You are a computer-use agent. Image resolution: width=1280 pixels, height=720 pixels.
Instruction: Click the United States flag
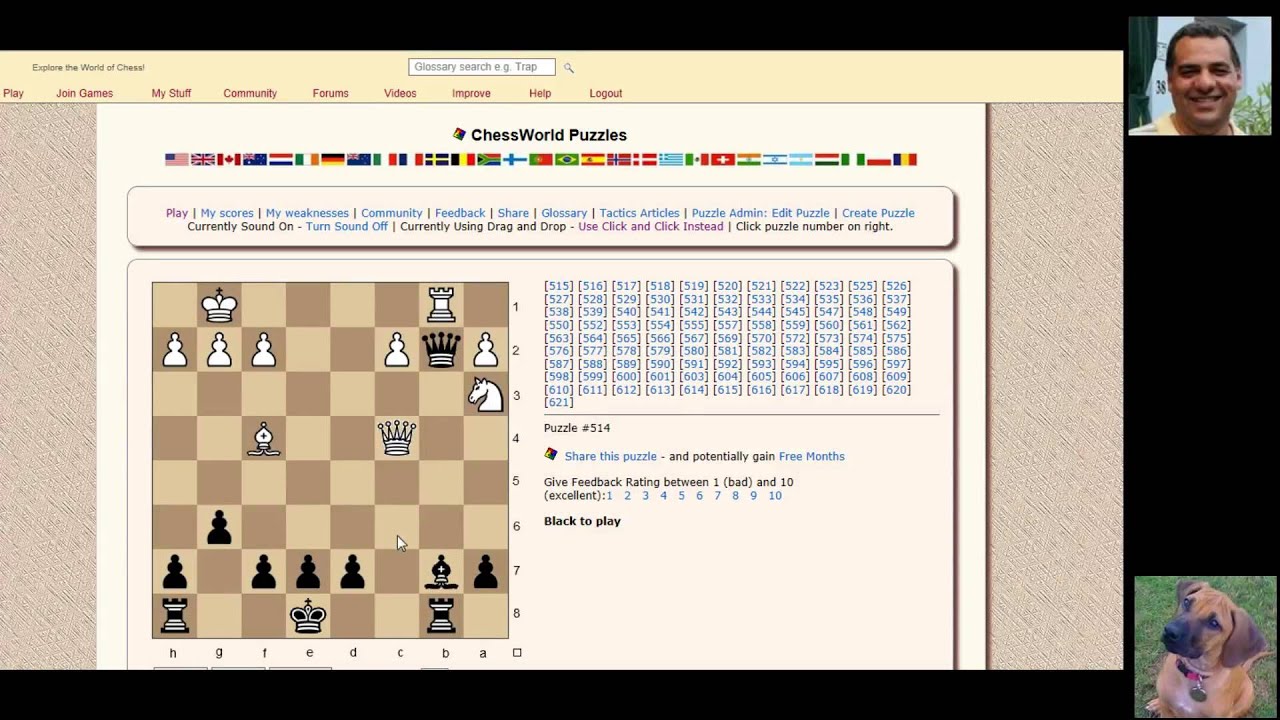pos(177,160)
